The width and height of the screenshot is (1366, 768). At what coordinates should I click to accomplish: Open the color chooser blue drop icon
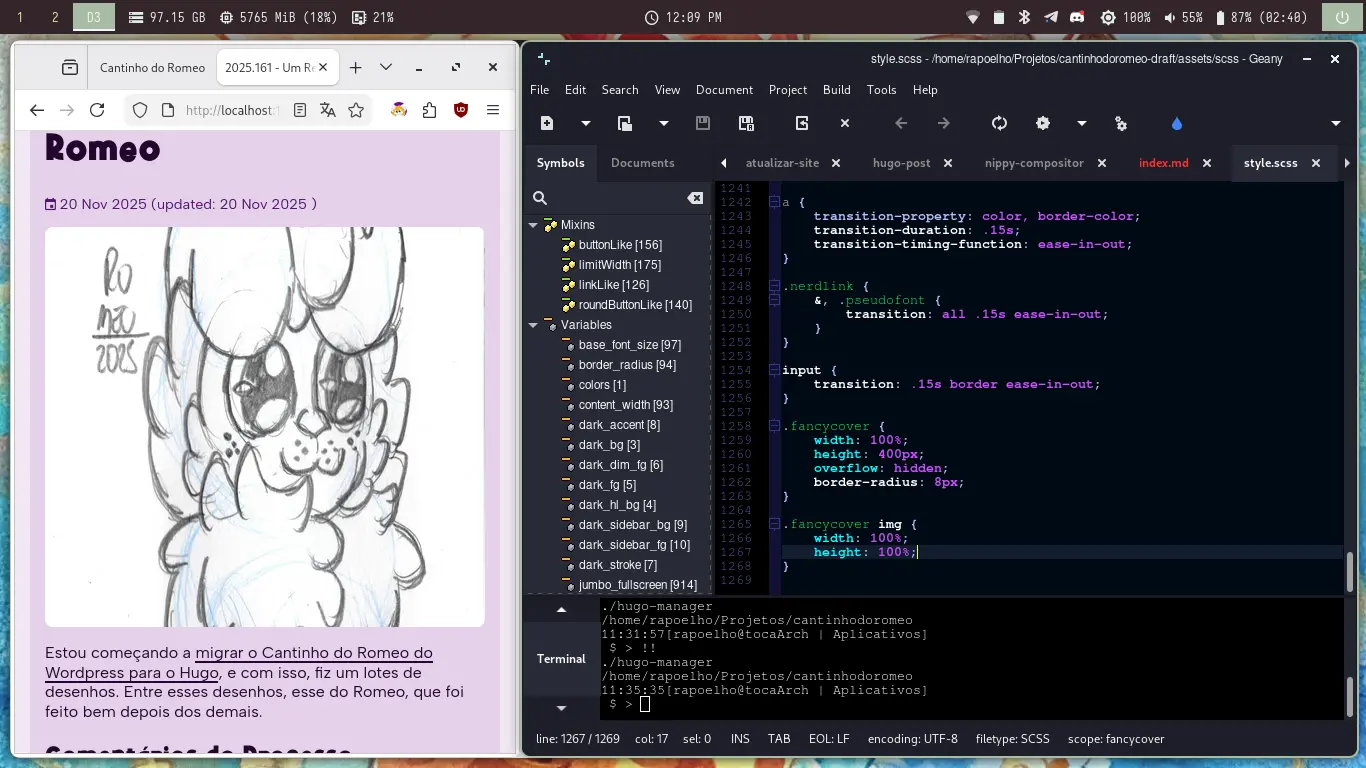click(x=1176, y=123)
